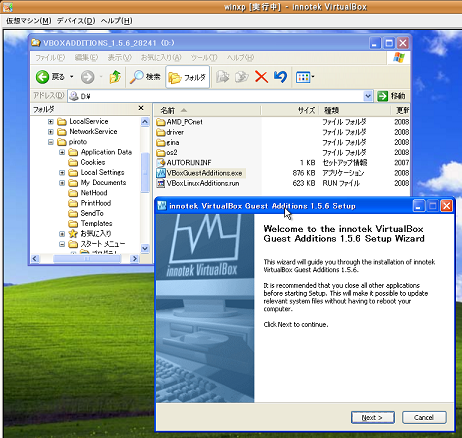462x438 pixels.
Task: Open 仮想マシン(M) VirtualBox menu
Action: (x=28, y=21)
